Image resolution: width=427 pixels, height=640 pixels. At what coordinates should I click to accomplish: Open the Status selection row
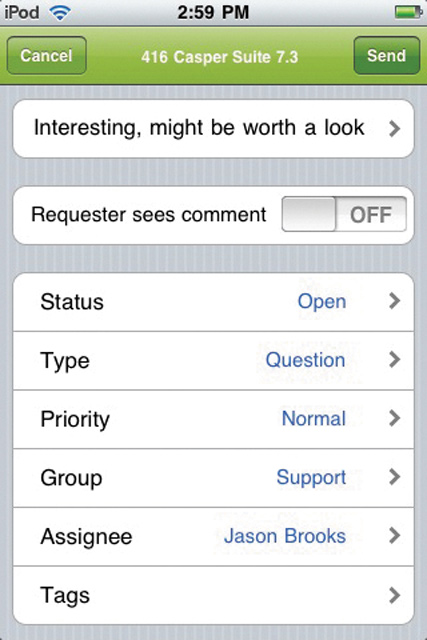click(214, 302)
